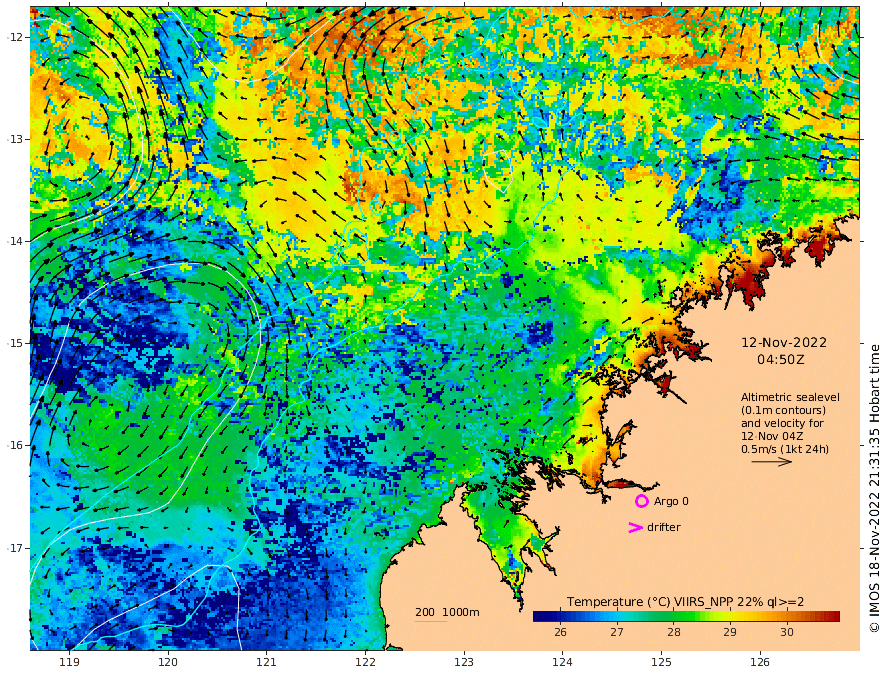The height and width of the screenshot is (680, 880).
Task: Click the 'drifter' legend label
Action: 663,527
